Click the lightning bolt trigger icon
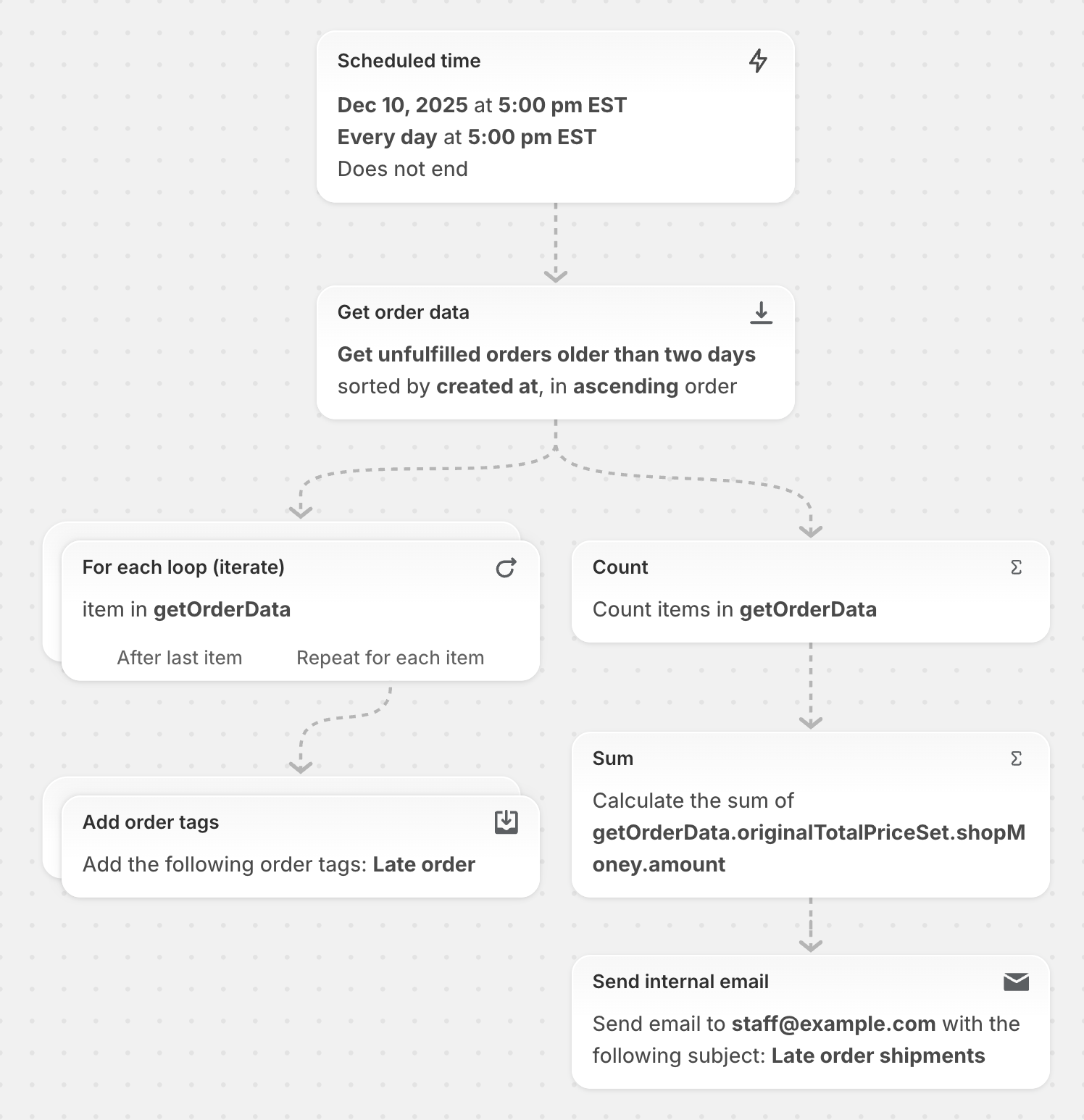1084x1120 pixels. (x=758, y=61)
